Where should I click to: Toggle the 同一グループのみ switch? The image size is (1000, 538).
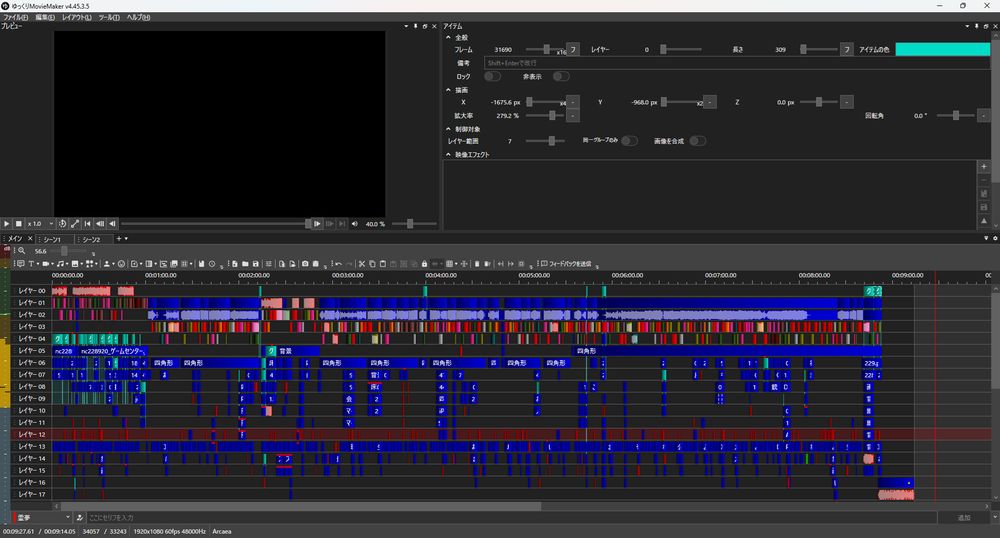[x=629, y=141]
